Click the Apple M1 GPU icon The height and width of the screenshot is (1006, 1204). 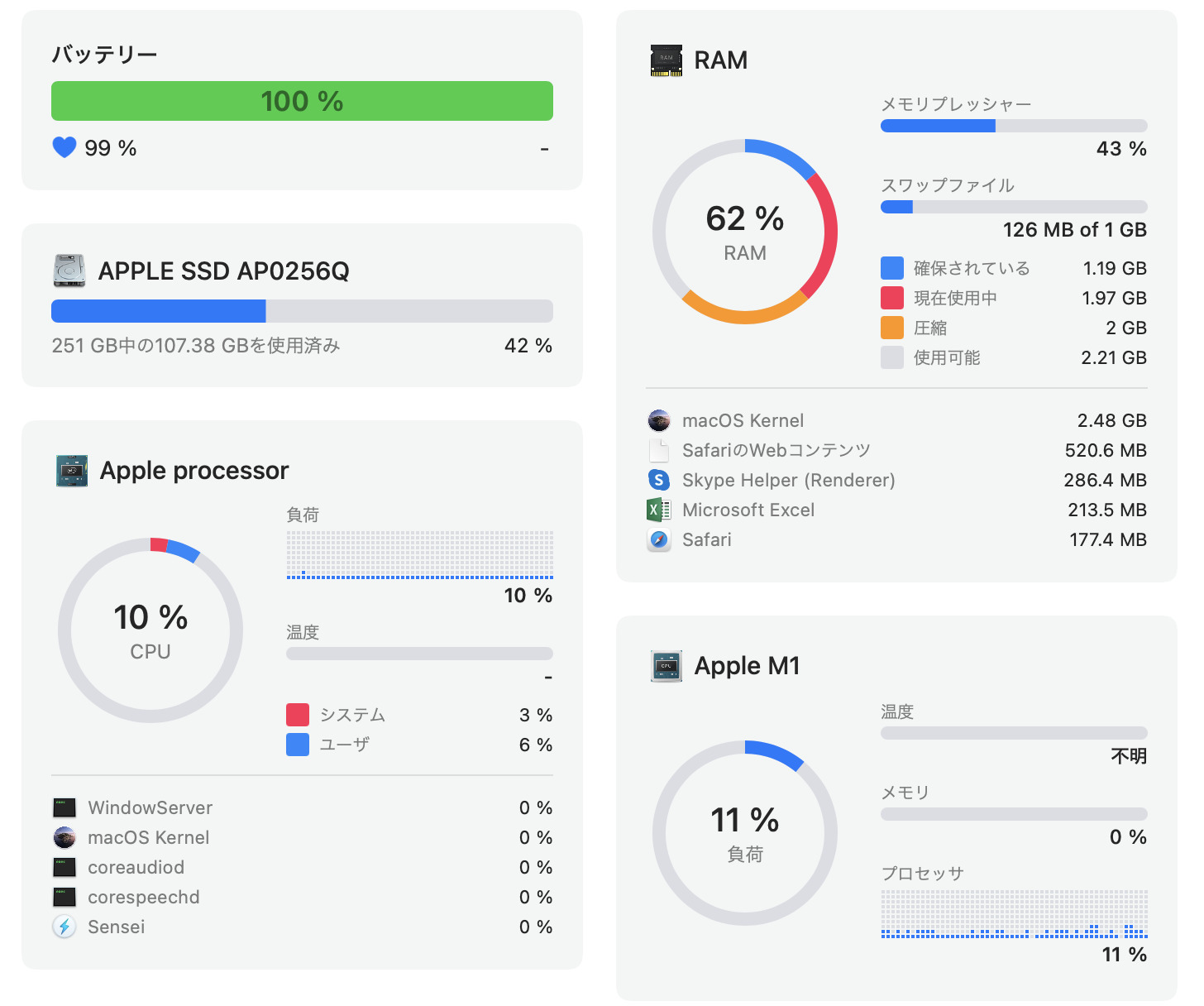(x=666, y=666)
